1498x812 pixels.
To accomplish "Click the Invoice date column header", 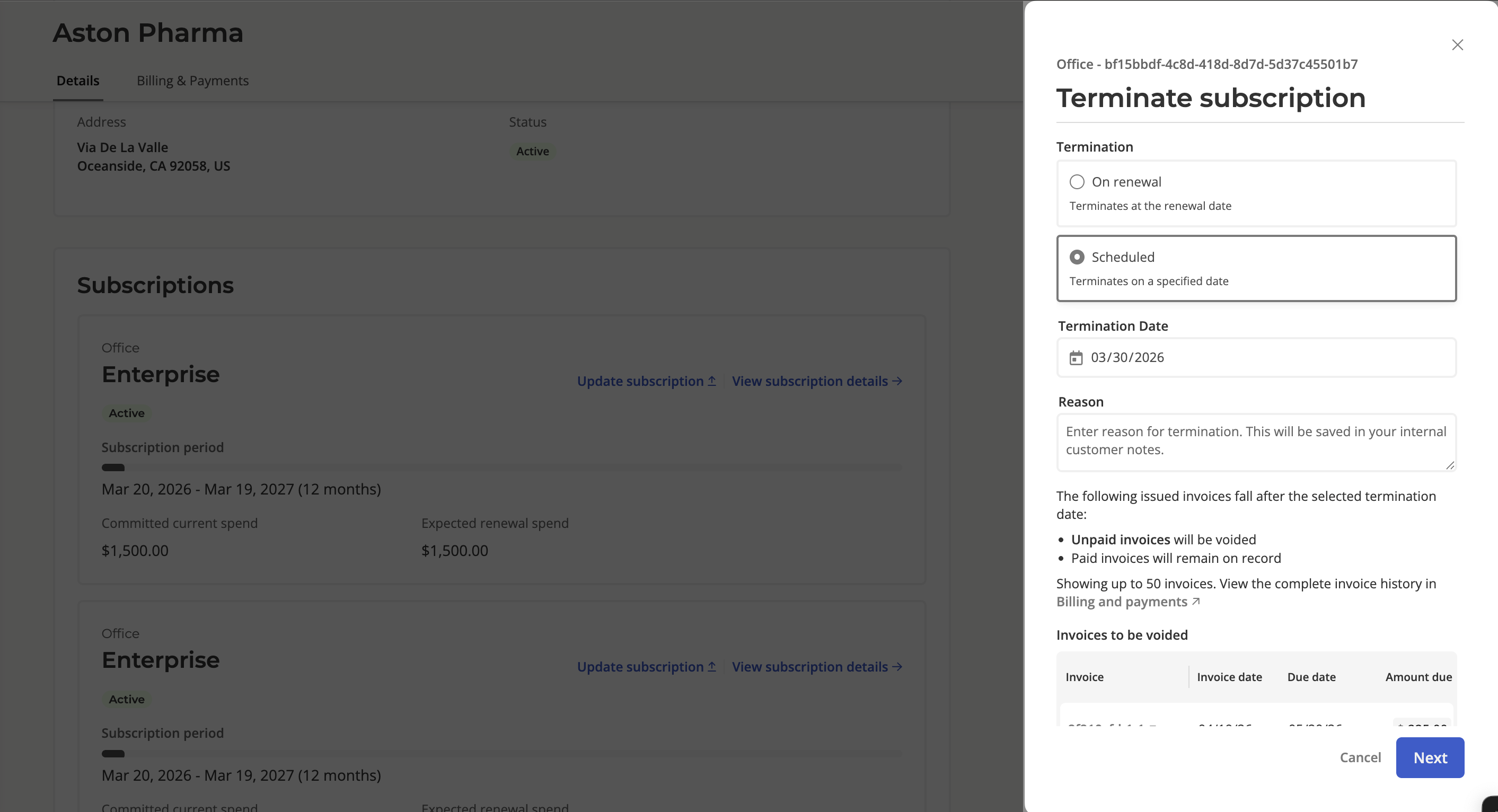I will pyautogui.click(x=1229, y=677).
